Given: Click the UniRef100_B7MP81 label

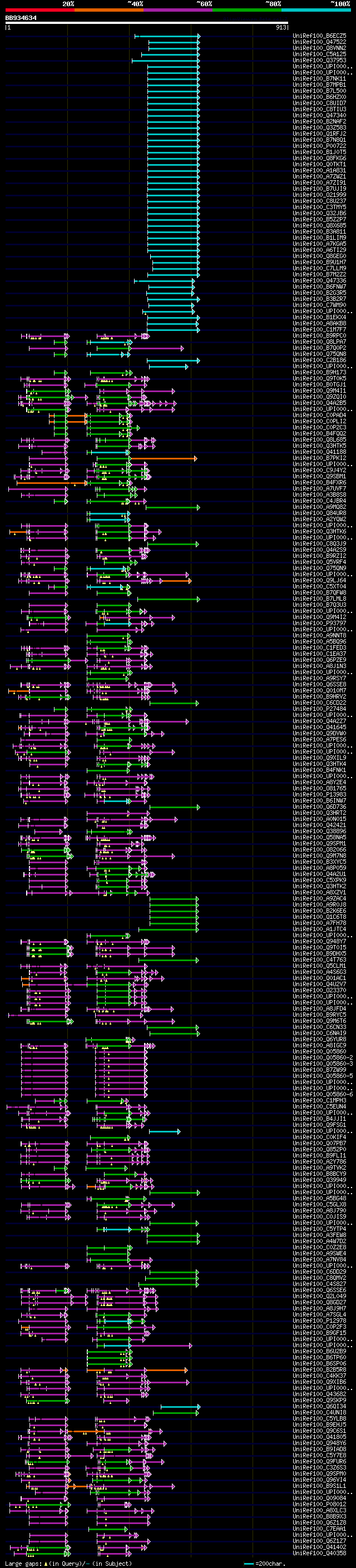Looking at the screenshot, I should (x=319, y=85).
